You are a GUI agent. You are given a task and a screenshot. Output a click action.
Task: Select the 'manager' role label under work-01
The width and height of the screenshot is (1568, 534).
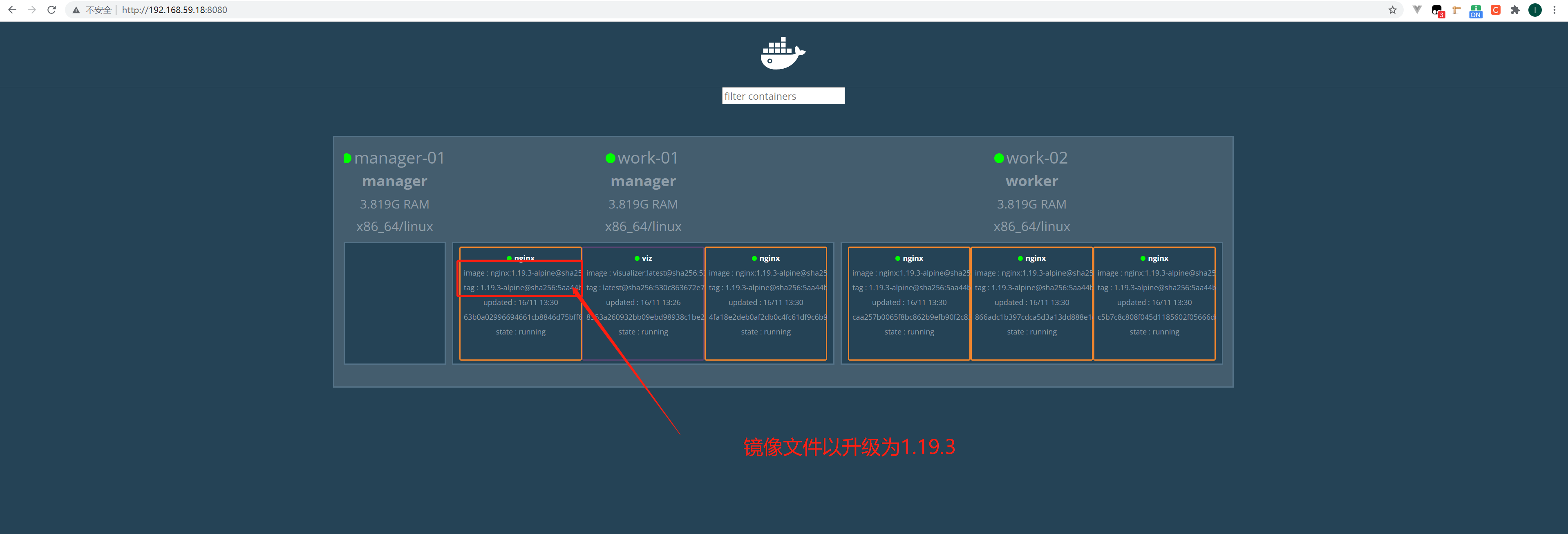tap(643, 182)
